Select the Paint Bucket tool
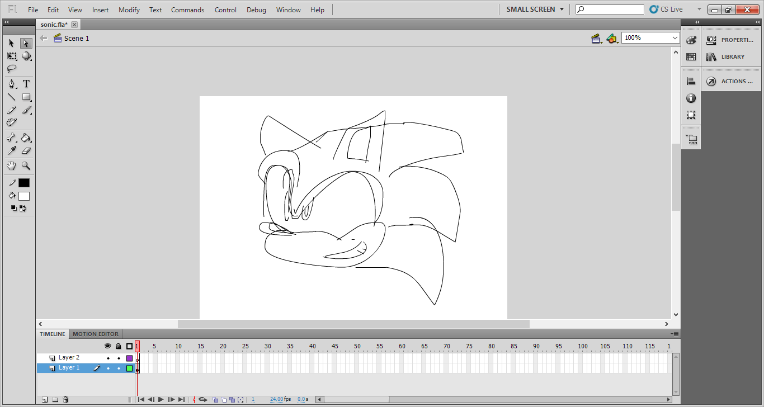This screenshot has width=764, height=407. (26, 138)
